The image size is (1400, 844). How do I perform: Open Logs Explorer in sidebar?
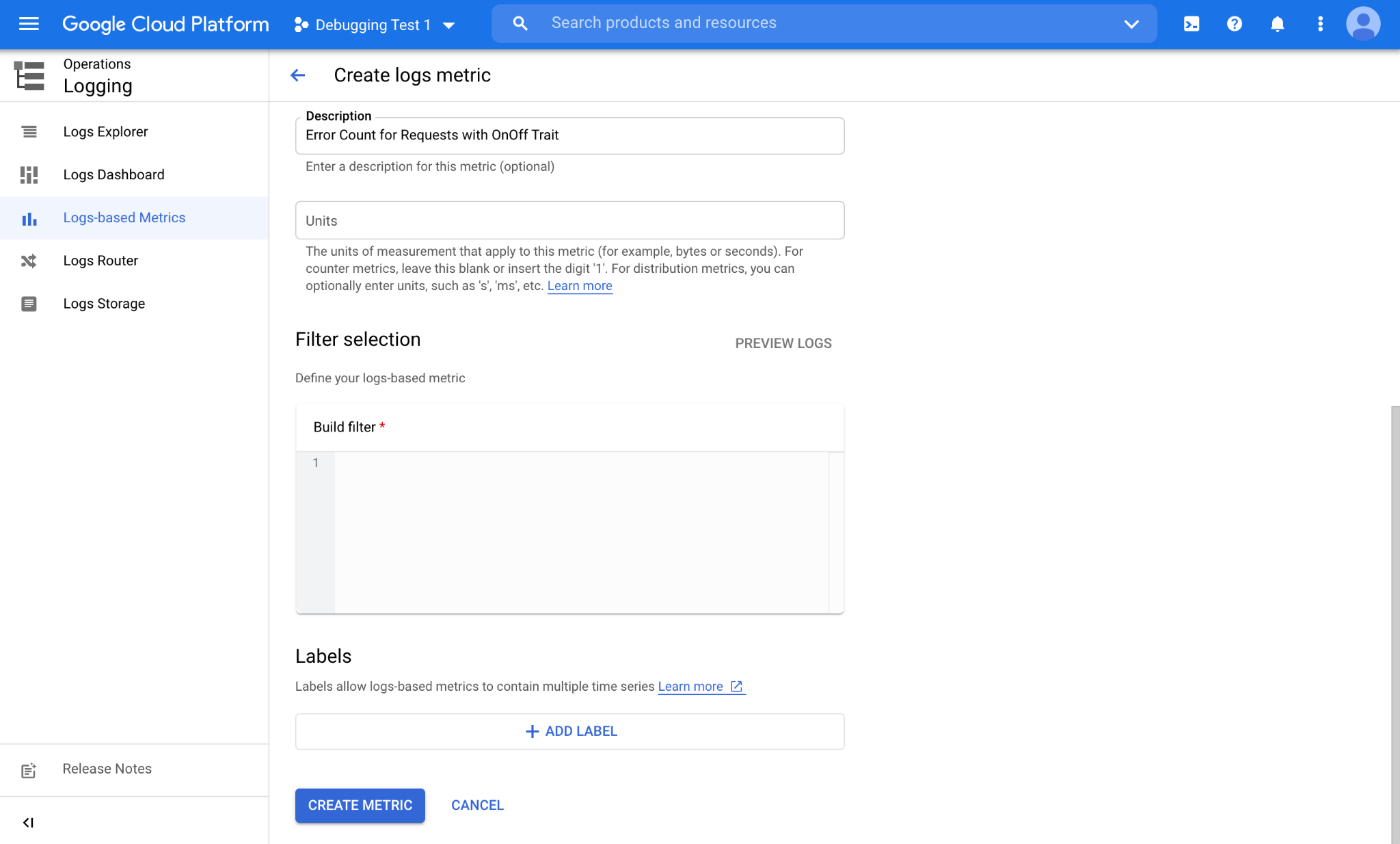(105, 131)
